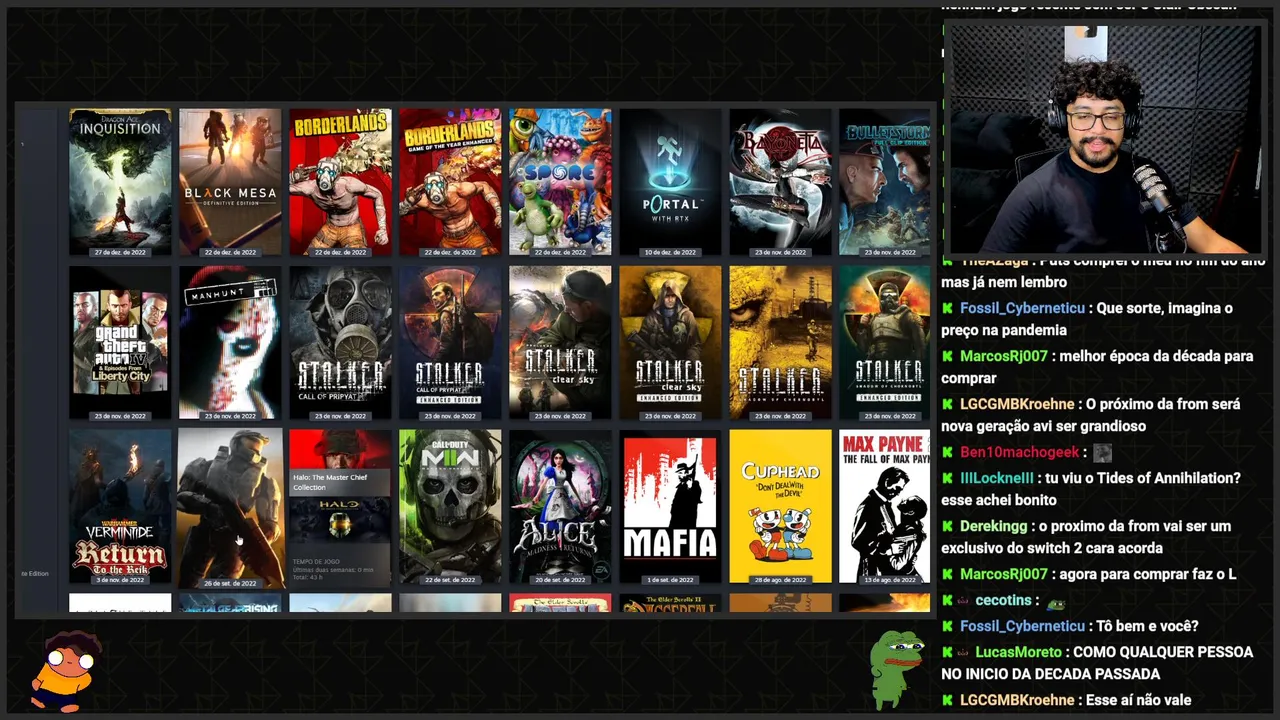Select the standard S.T.A.L.K.E.R. Clear Sky cover
Screen dimensions: 1280x720
click(x=560, y=343)
